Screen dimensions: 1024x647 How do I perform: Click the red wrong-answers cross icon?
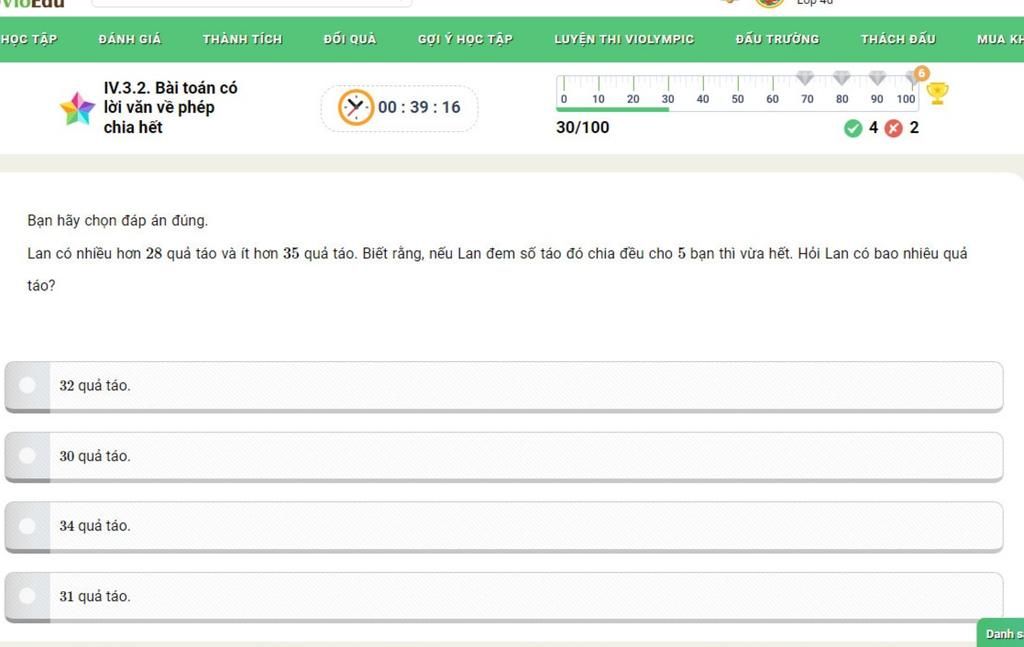[893, 128]
